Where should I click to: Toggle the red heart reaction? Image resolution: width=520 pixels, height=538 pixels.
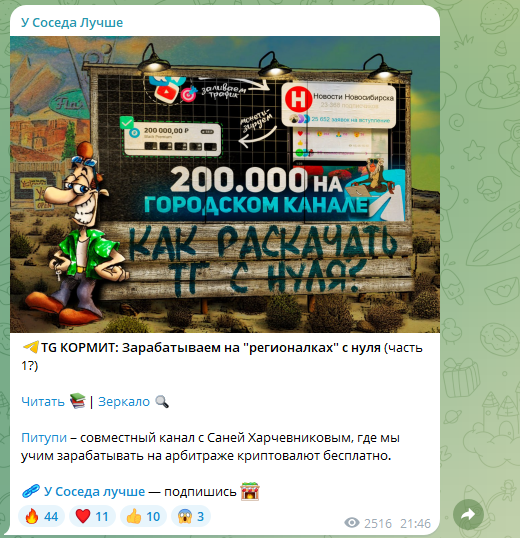coord(92,516)
